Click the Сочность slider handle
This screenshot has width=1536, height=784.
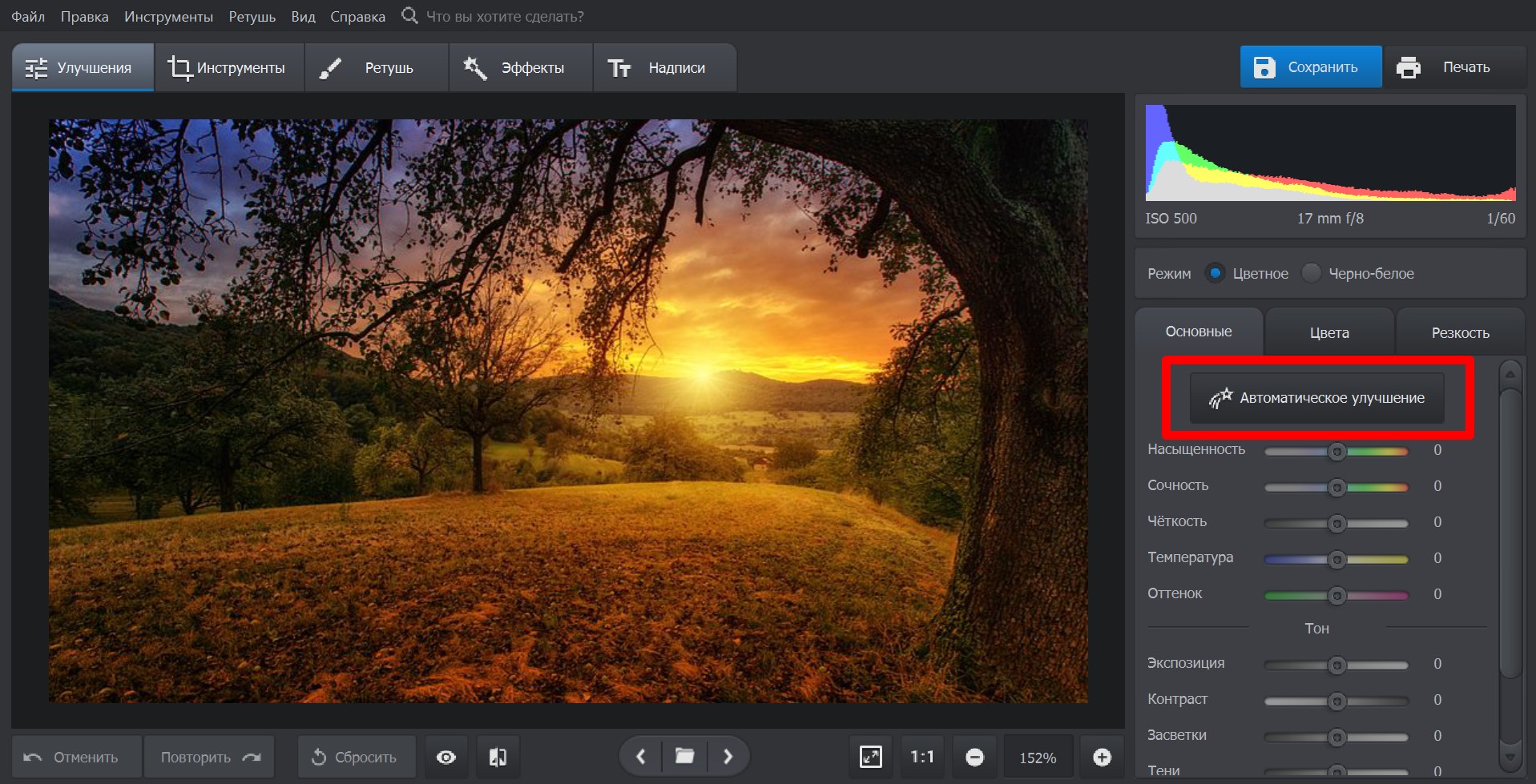[x=1336, y=488]
